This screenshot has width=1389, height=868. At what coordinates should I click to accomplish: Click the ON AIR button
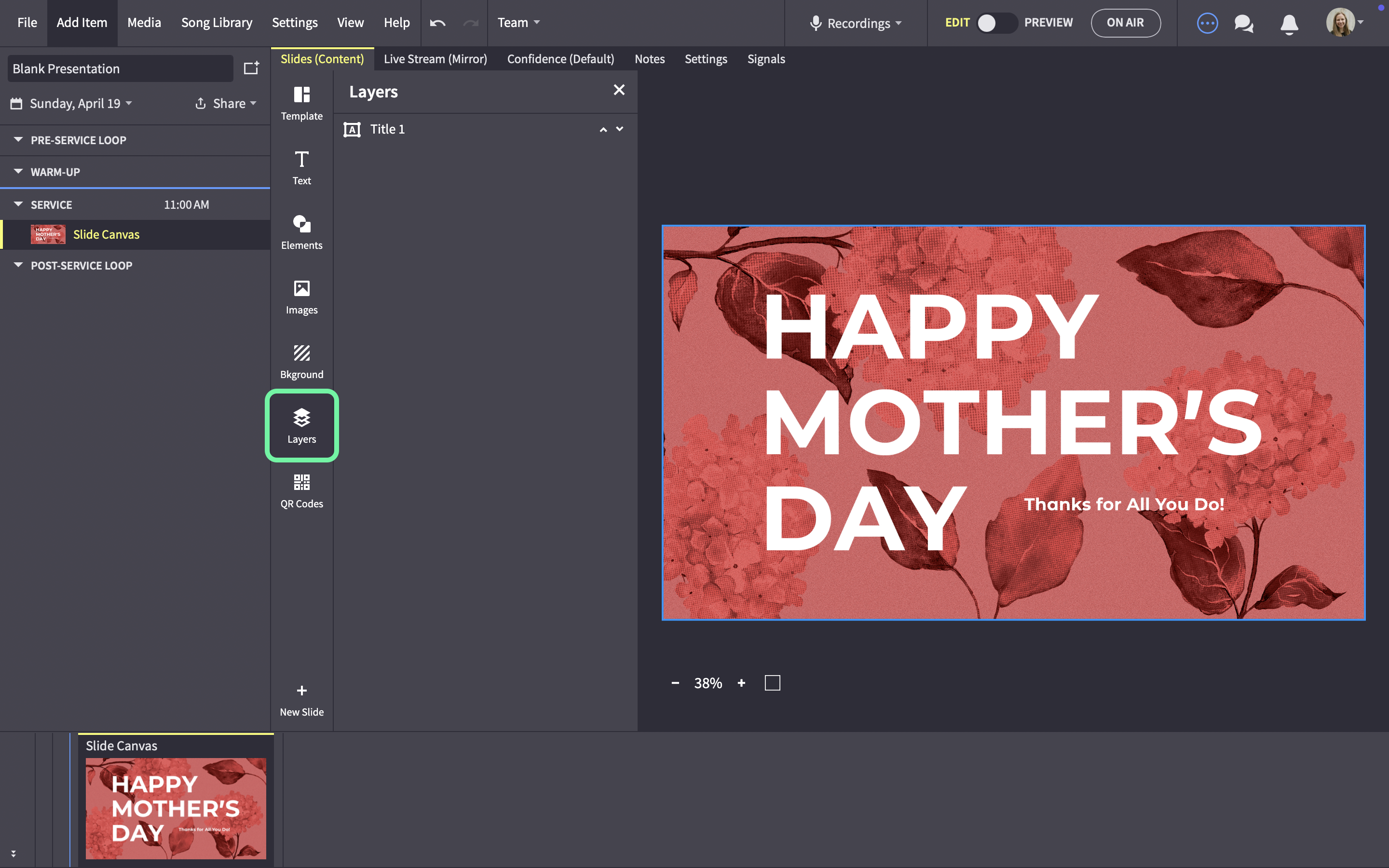tap(1125, 23)
